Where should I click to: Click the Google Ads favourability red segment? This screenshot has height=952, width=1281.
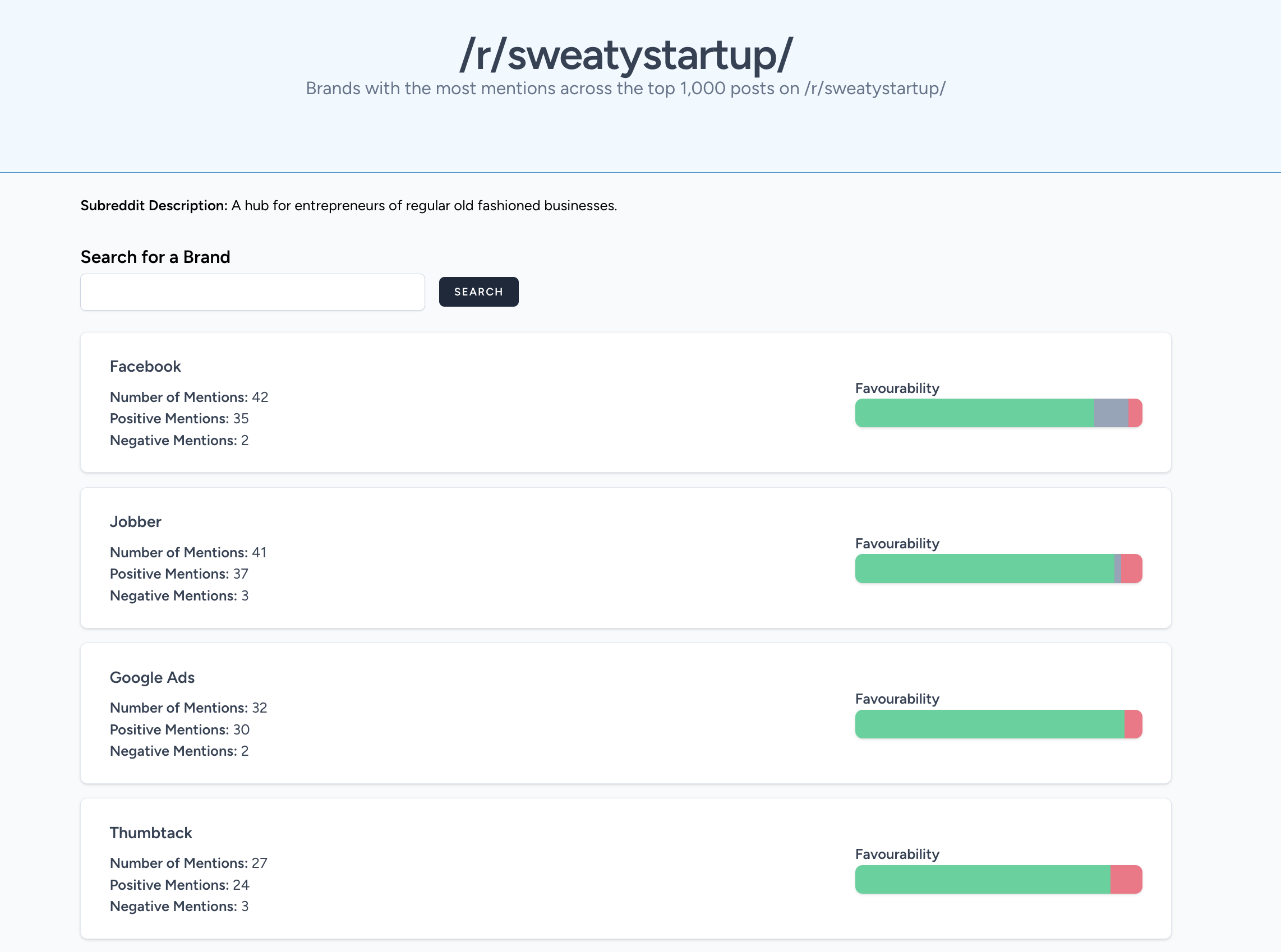[x=1133, y=724]
